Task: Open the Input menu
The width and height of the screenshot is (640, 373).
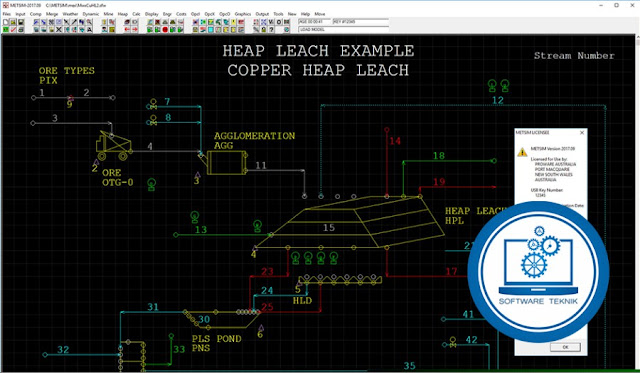Action: [x=20, y=14]
